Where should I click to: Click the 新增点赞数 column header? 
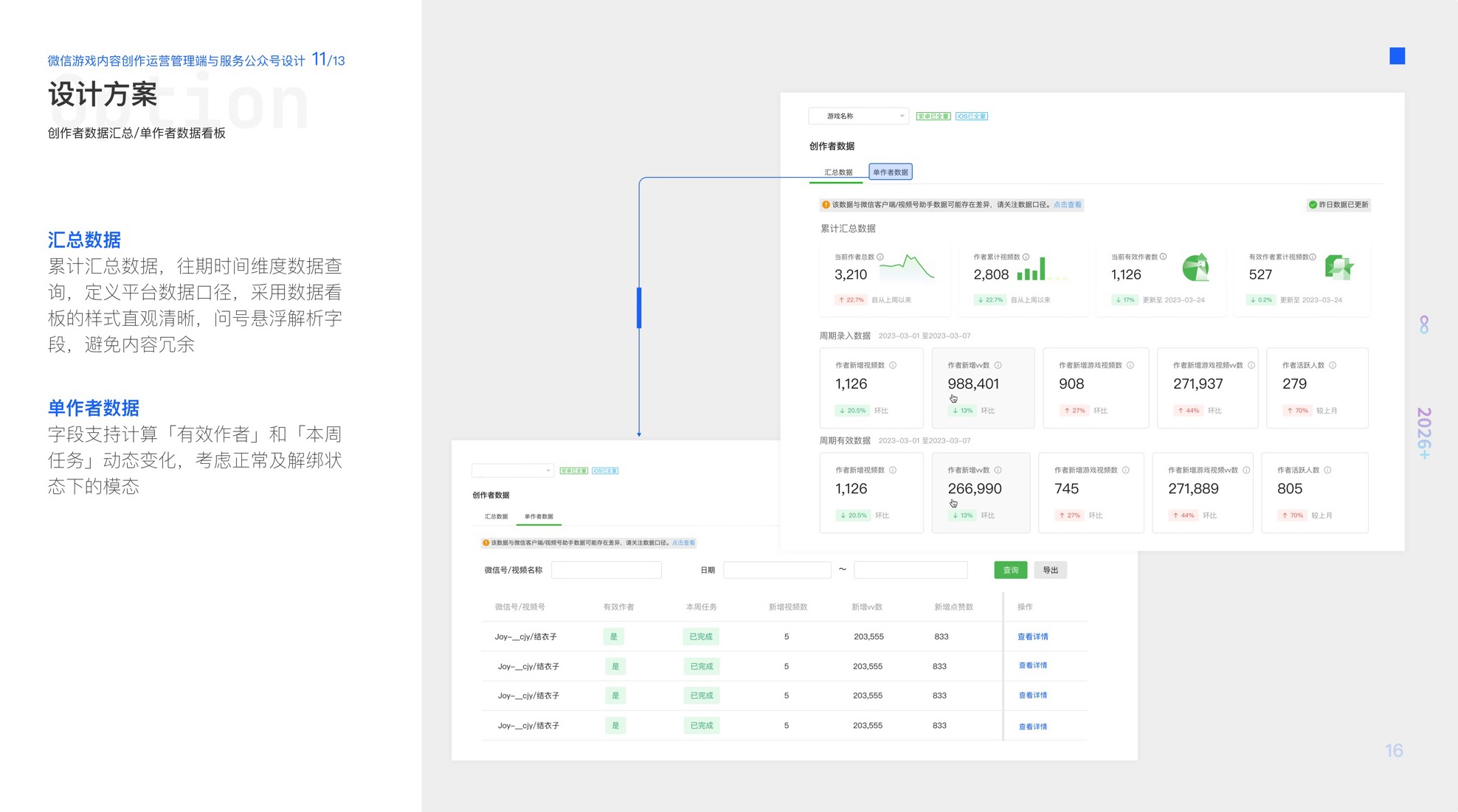pyautogui.click(x=953, y=607)
